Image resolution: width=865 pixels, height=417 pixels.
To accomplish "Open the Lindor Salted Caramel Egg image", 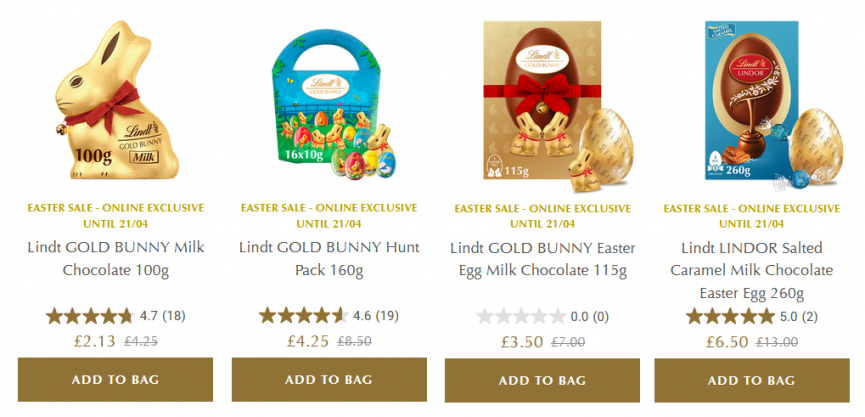I will click(x=773, y=106).
